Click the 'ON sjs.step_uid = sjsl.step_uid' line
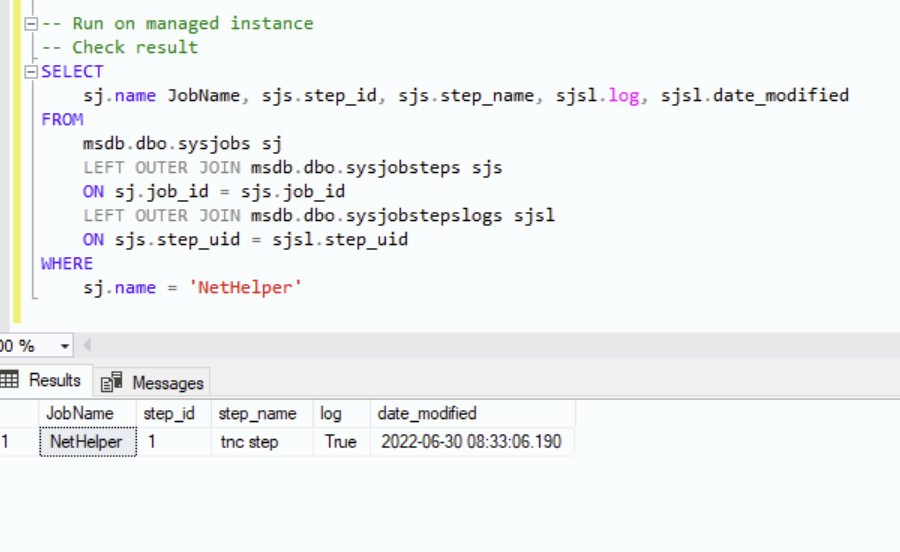Viewport: 900px width, 552px height. pos(245,240)
